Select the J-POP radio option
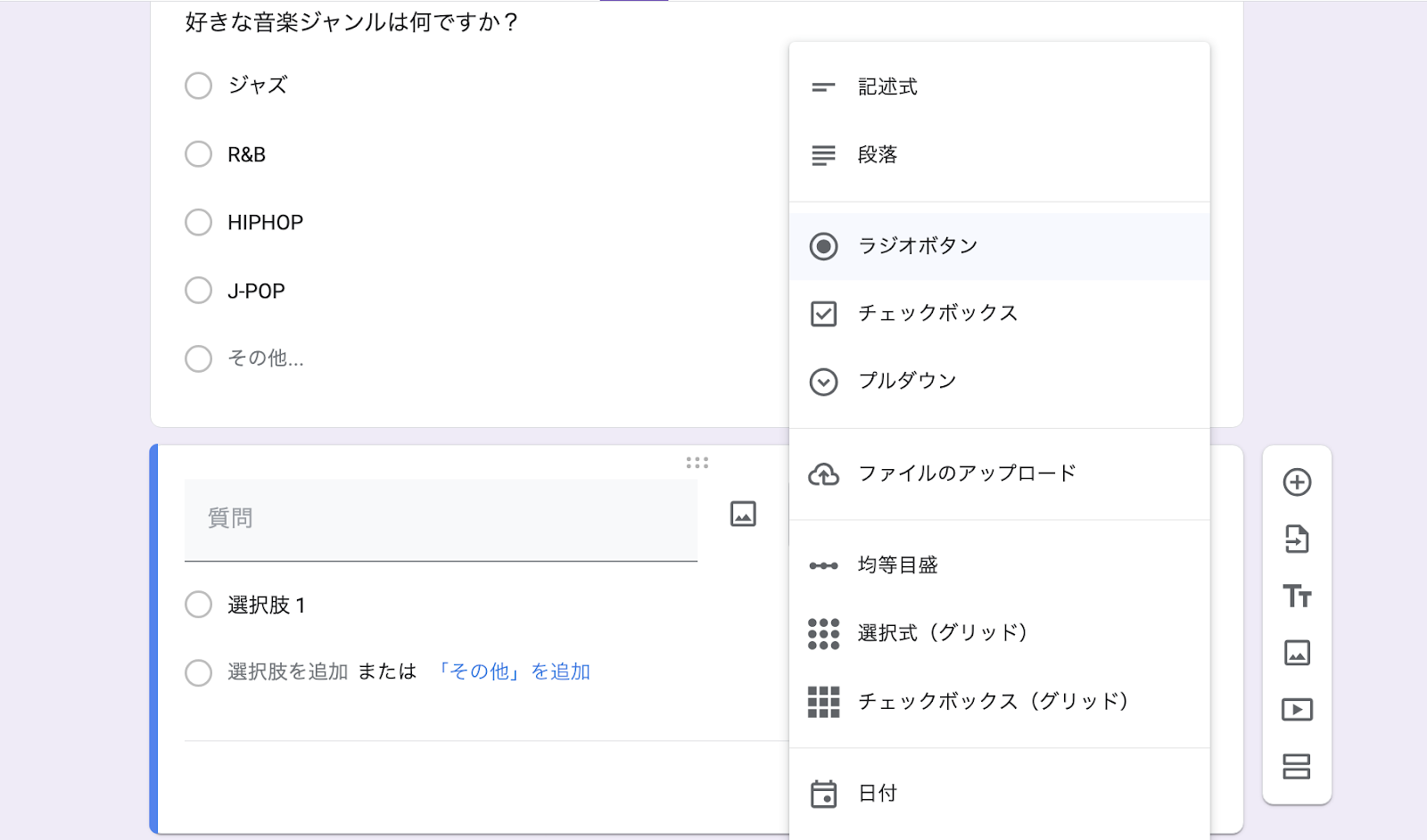The width and height of the screenshot is (1427, 840). click(x=199, y=291)
